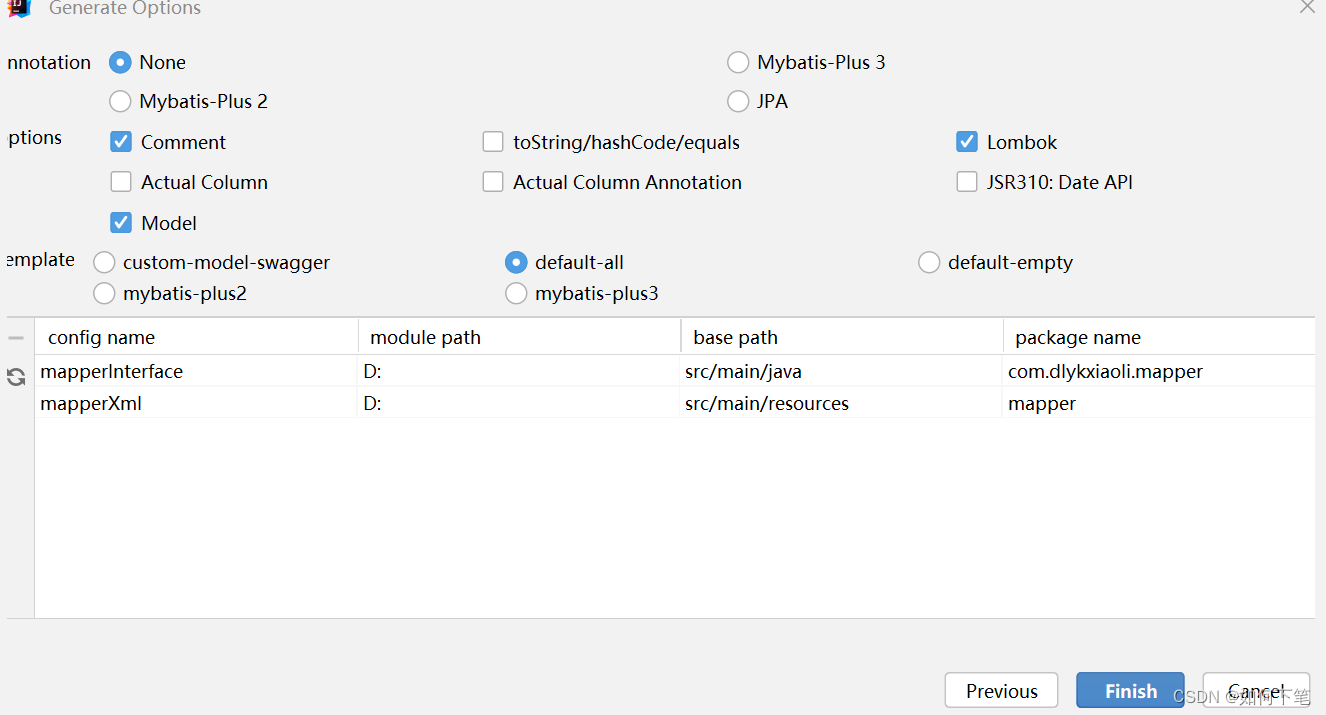Enable toString/hashCode/equals generation
Screen dimensions: 1326x715
pyautogui.click(x=493, y=141)
